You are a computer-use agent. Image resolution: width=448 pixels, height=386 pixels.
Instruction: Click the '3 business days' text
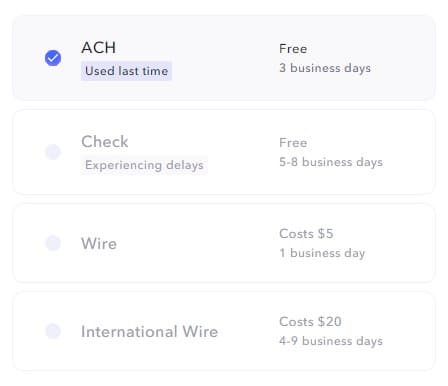pos(325,68)
